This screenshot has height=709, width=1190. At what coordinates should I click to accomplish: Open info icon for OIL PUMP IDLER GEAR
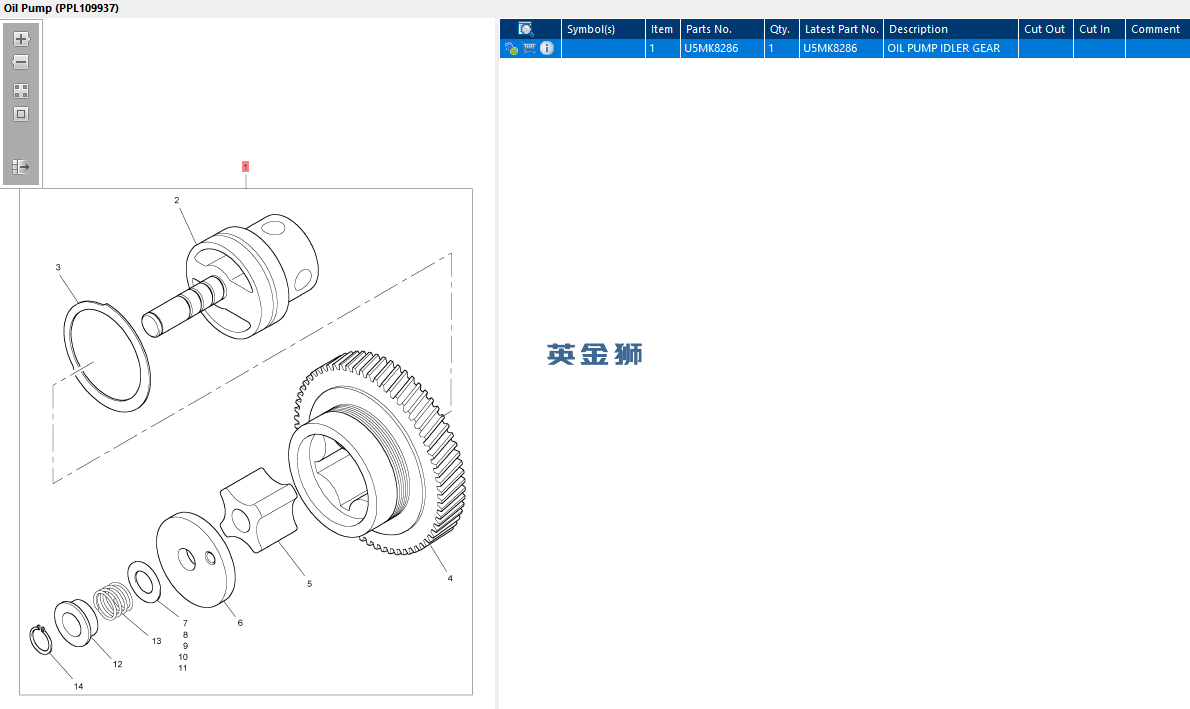[x=547, y=48]
